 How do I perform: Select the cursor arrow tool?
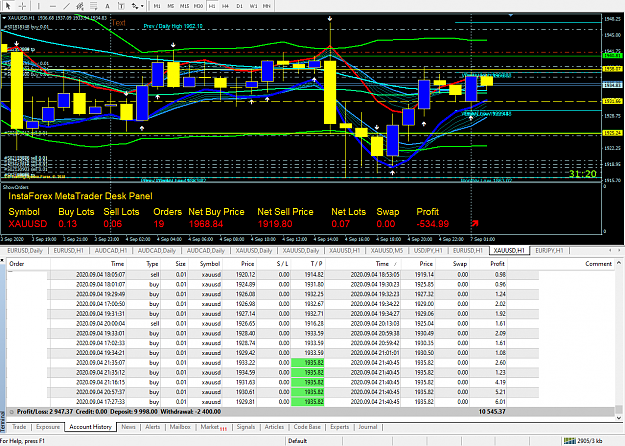(8, 6)
